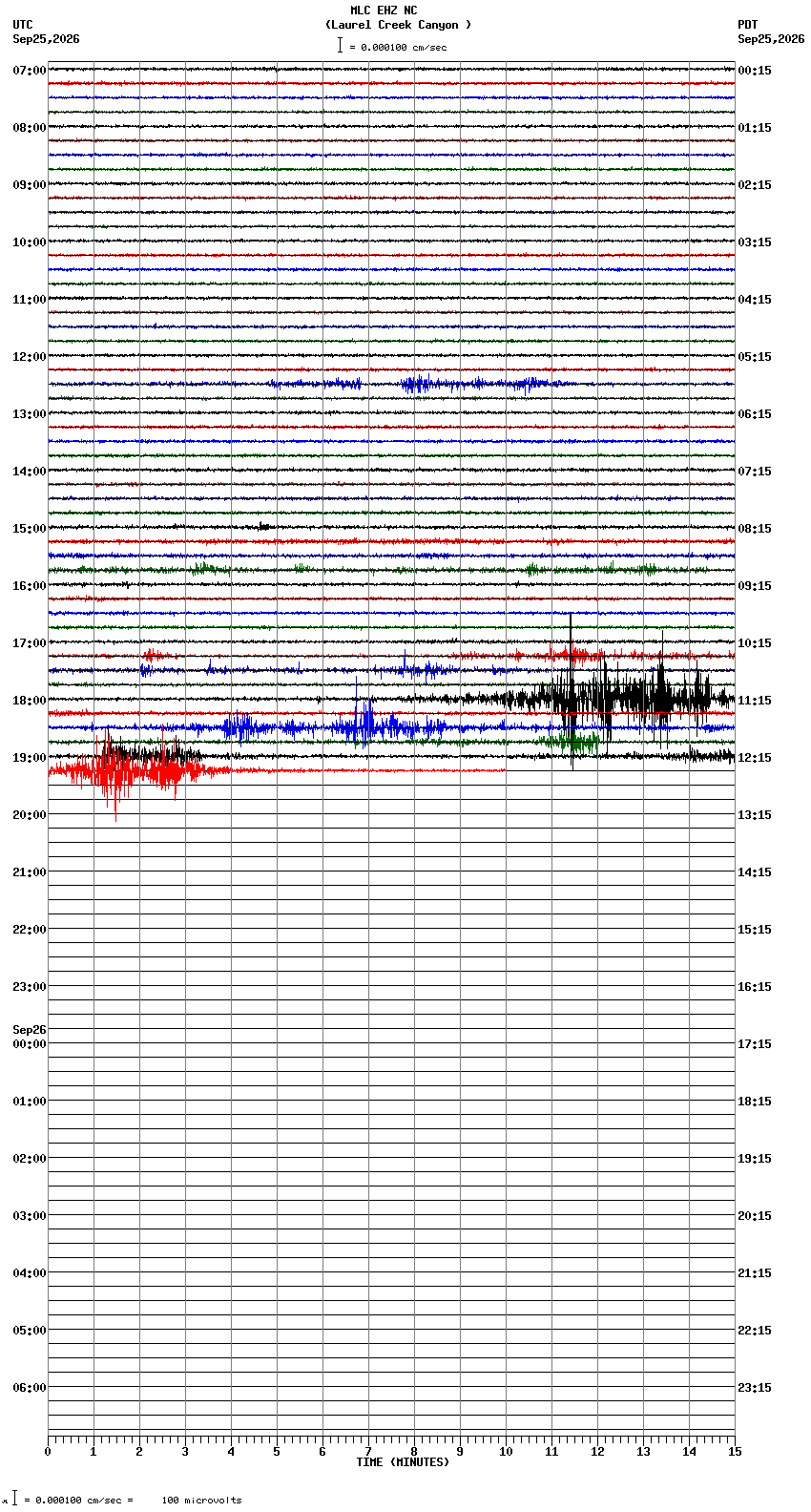Select the 20:00 UTC row label

point(30,815)
